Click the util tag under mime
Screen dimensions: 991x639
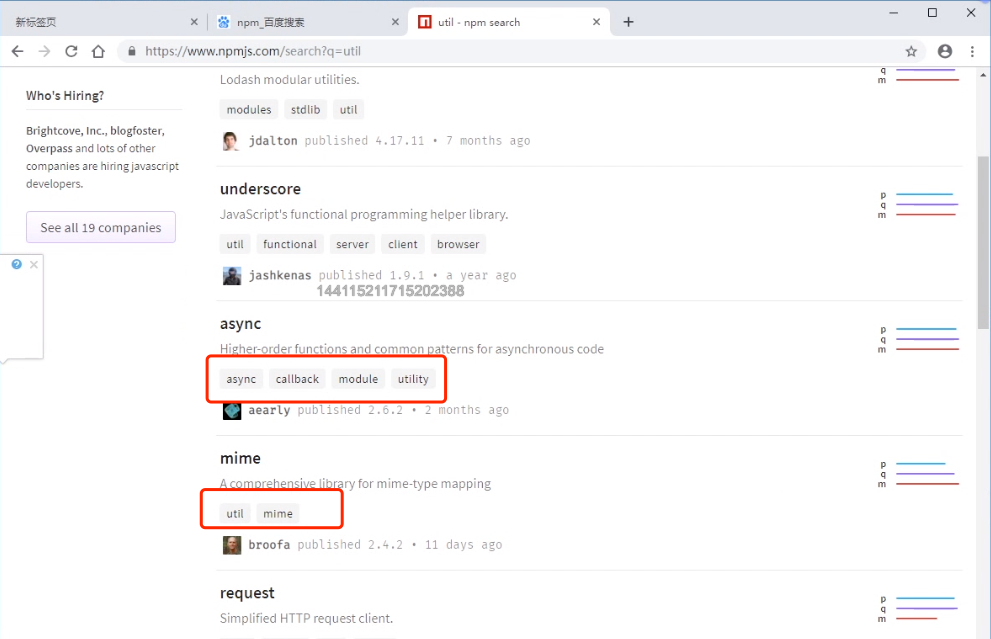(x=235, y=513)
